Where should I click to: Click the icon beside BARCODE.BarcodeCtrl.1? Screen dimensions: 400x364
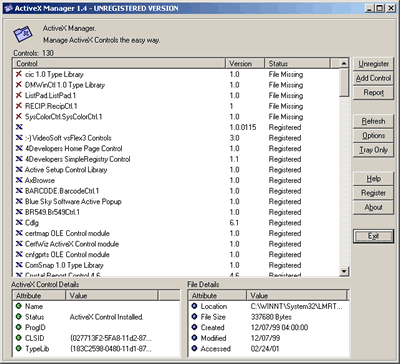[x=19, y=191]
